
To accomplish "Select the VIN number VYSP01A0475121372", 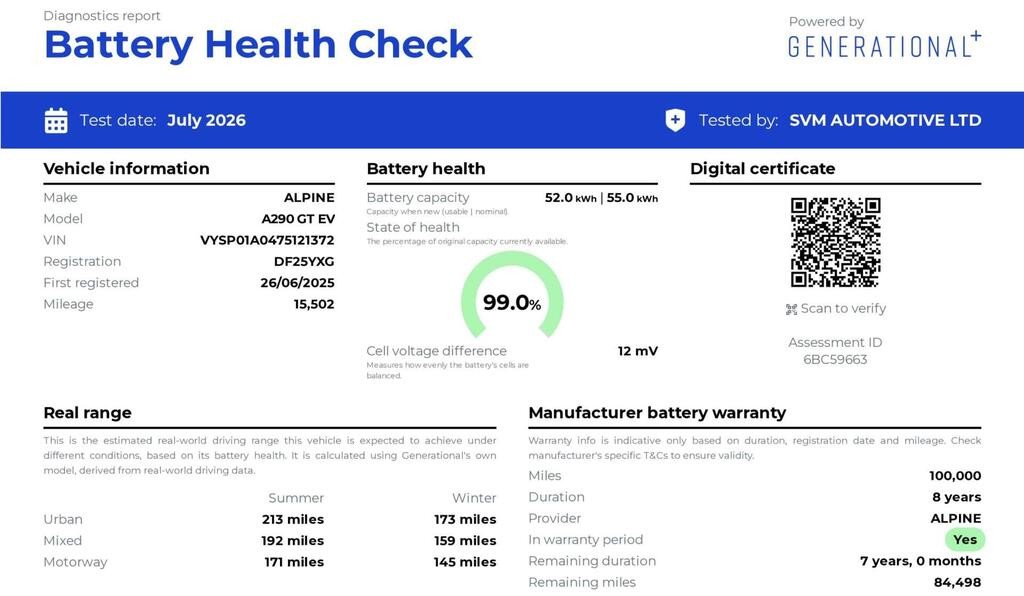I will click(x=267, y=240).
